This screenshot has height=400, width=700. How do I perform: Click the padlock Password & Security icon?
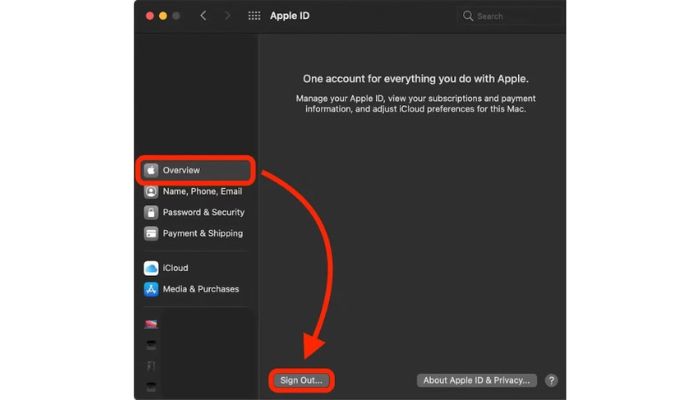(151, 212)
